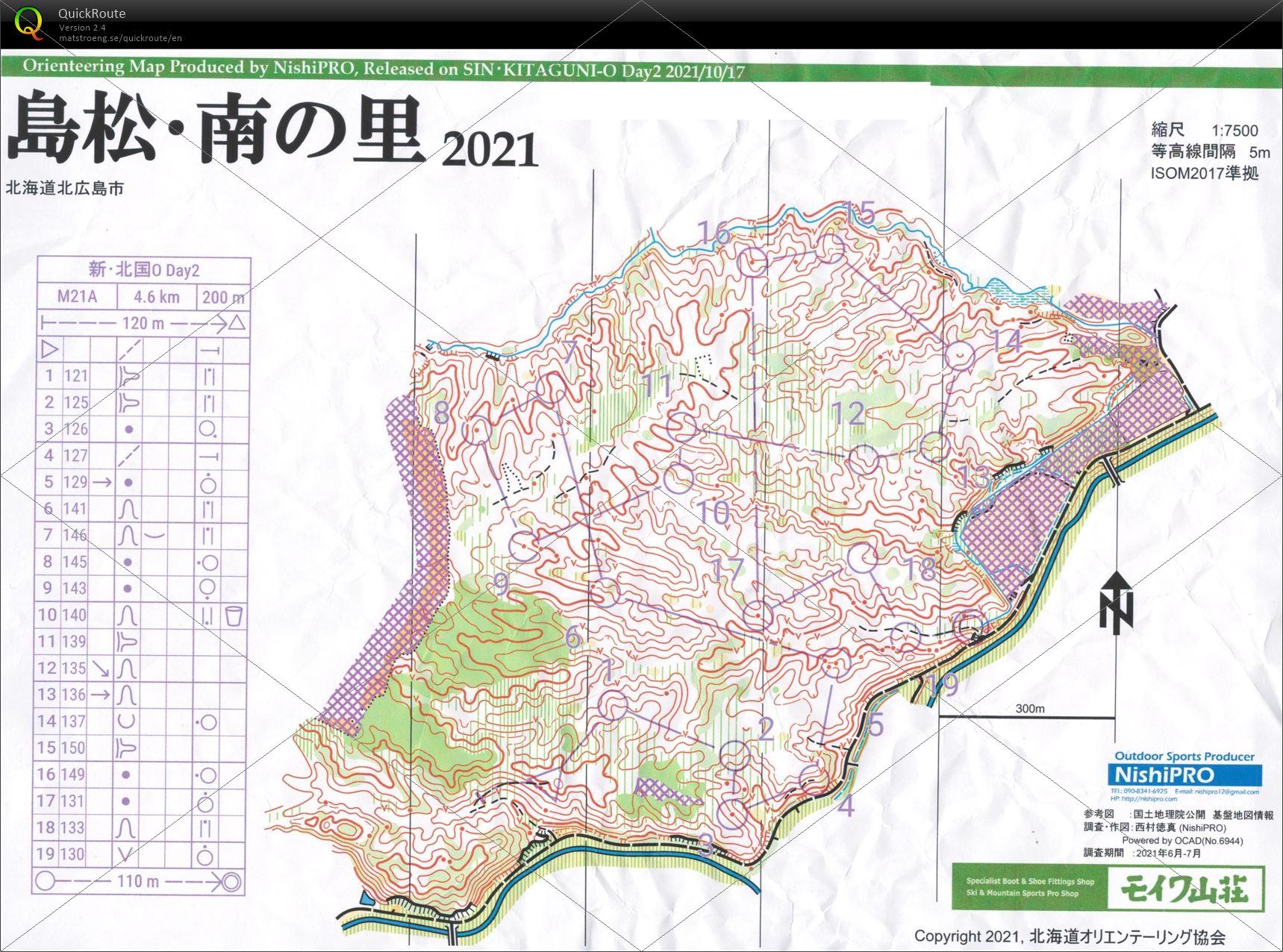
Task: Select the control circle for control 8
Action: click(476, 430)
